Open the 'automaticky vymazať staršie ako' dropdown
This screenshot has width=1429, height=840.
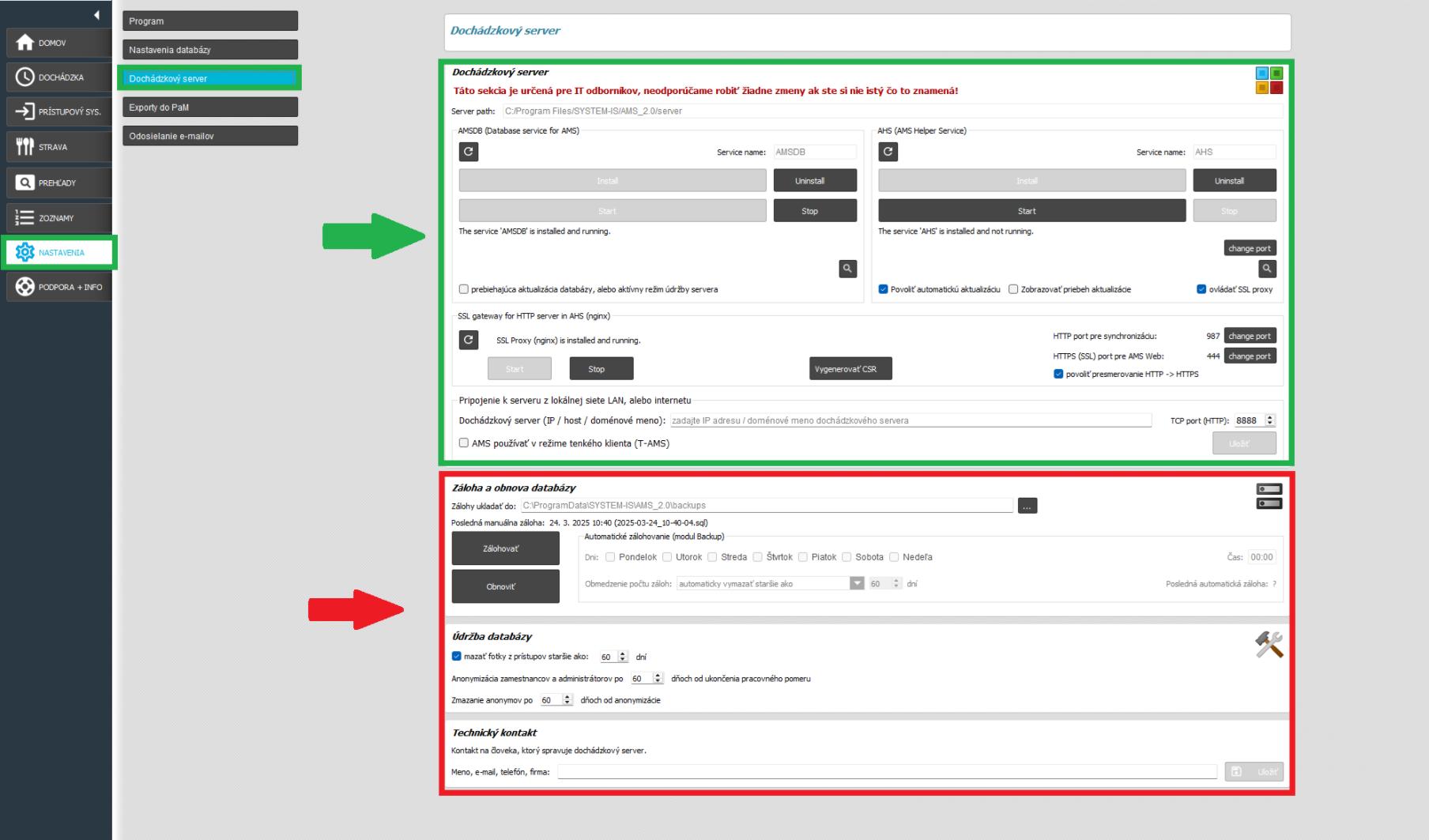click(857, 583)
